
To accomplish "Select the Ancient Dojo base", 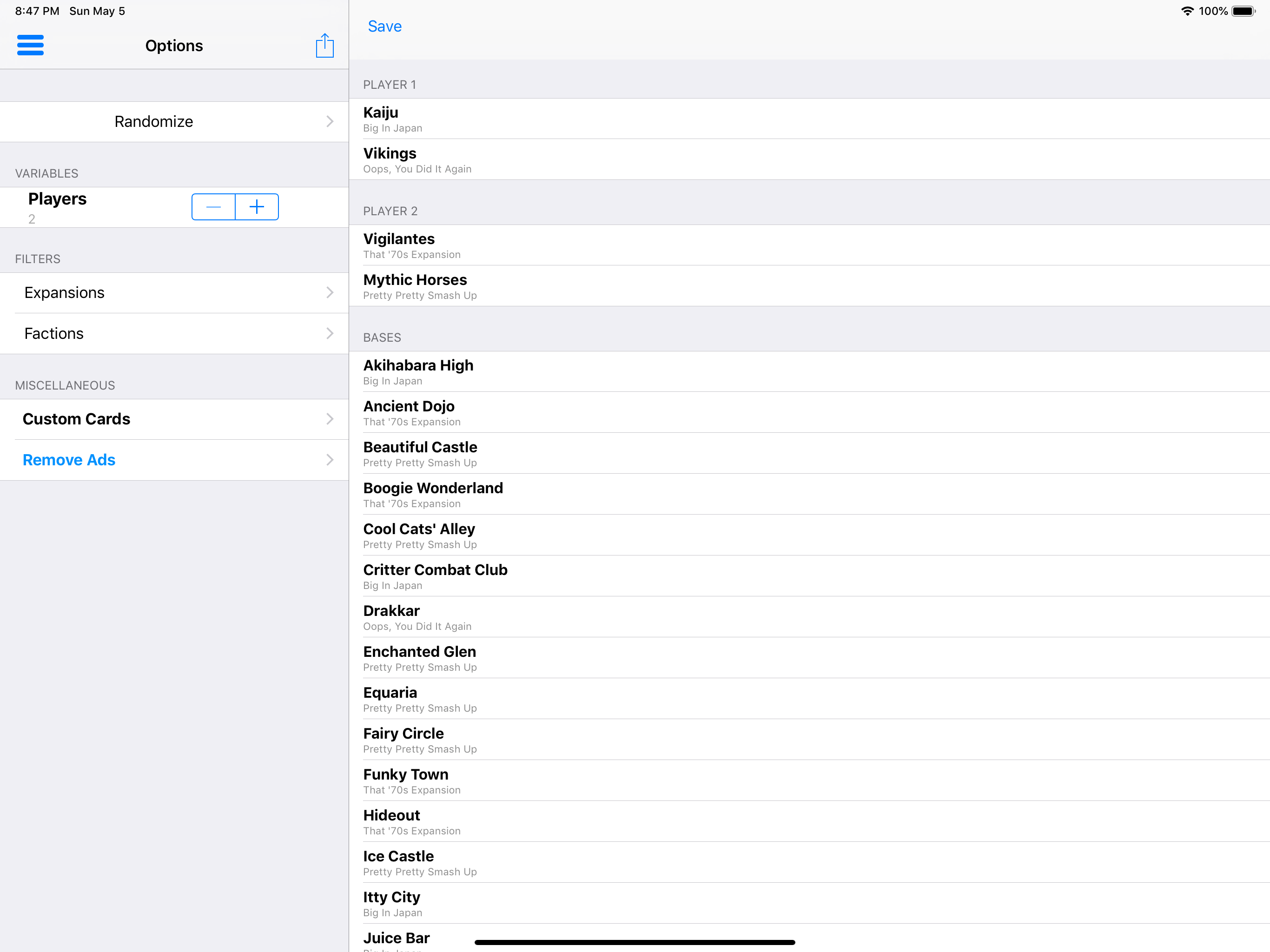I will [x=809, y=412].
